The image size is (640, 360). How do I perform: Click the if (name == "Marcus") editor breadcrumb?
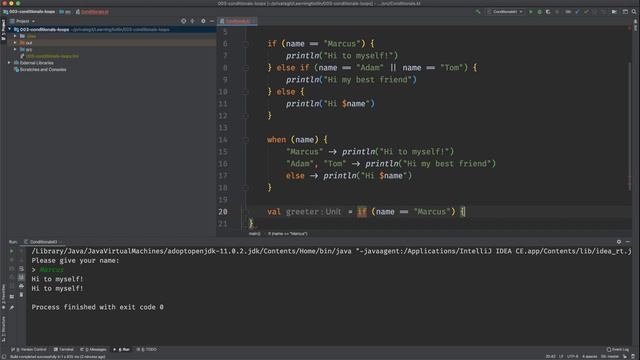point(287,234)
